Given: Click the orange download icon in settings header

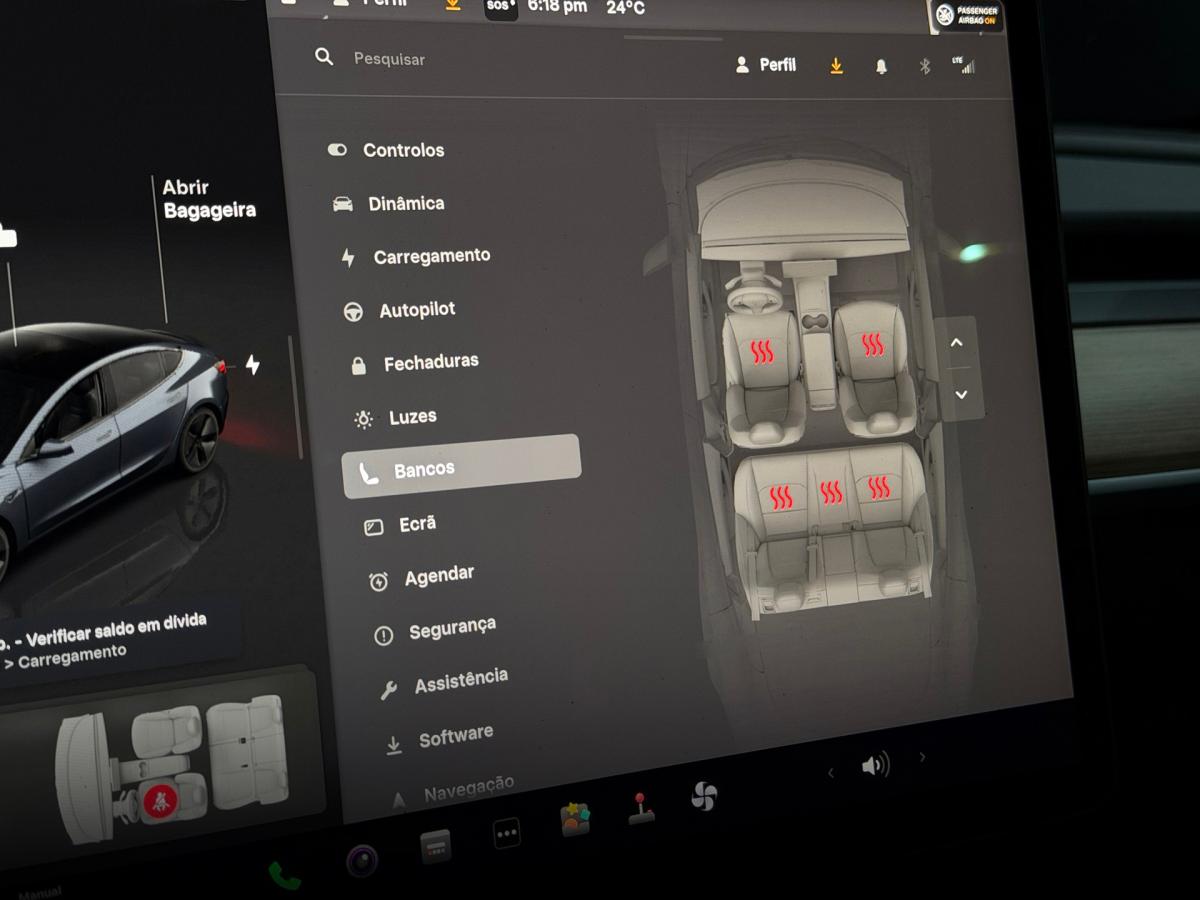Looking at the screenshot, I should 836,66.
